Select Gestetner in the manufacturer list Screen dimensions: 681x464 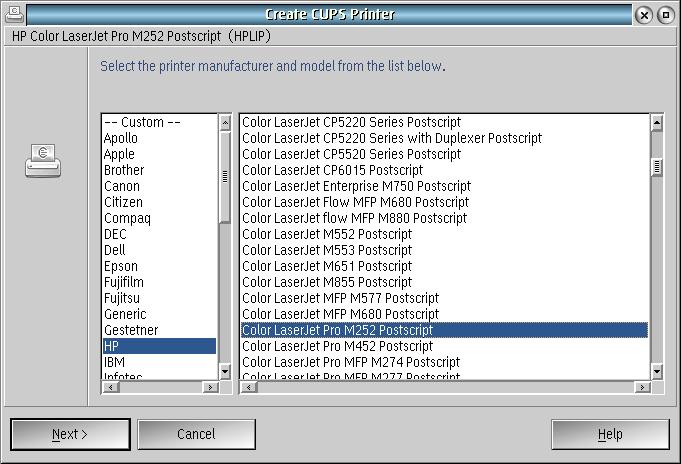tap(159, 330)
